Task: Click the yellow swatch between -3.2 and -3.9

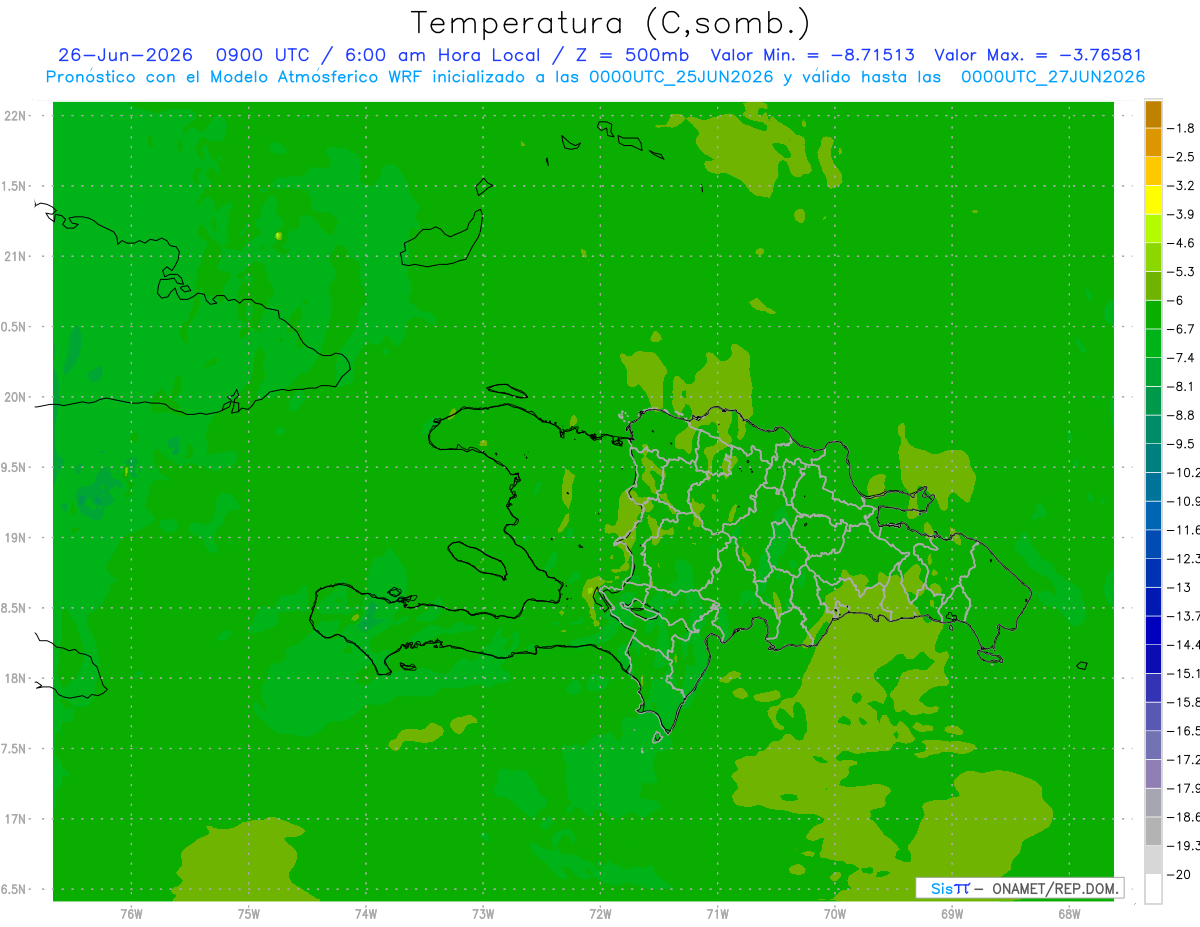Action: pyautogui.click(x=1154, y=200)
